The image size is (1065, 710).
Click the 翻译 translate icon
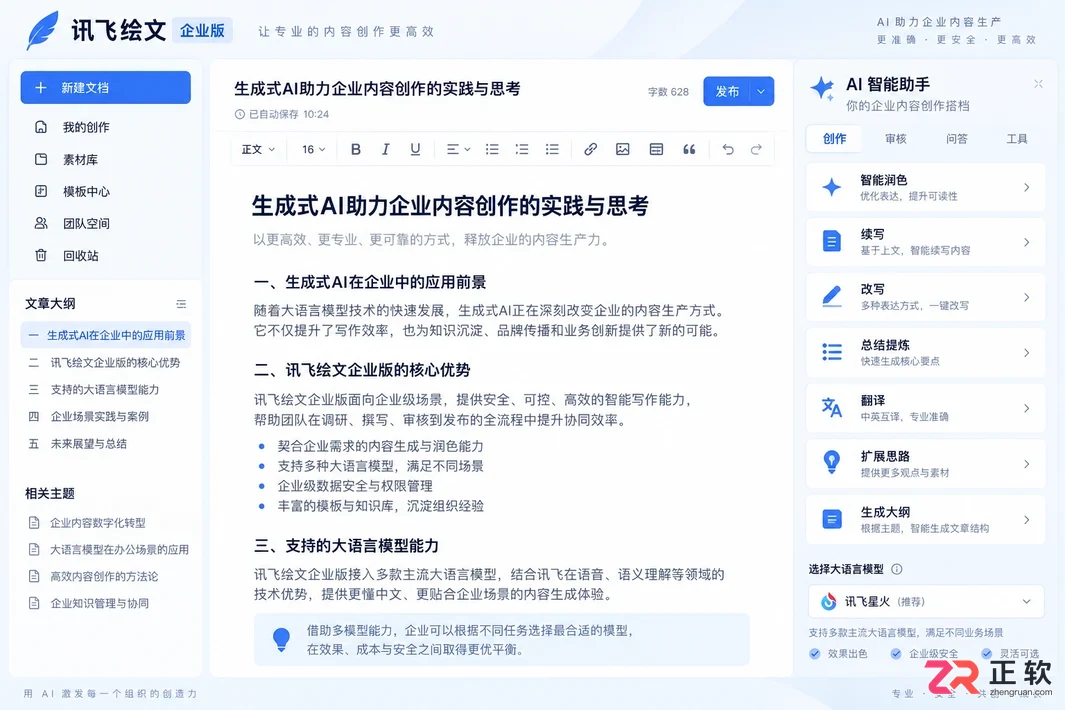(831, 408)
